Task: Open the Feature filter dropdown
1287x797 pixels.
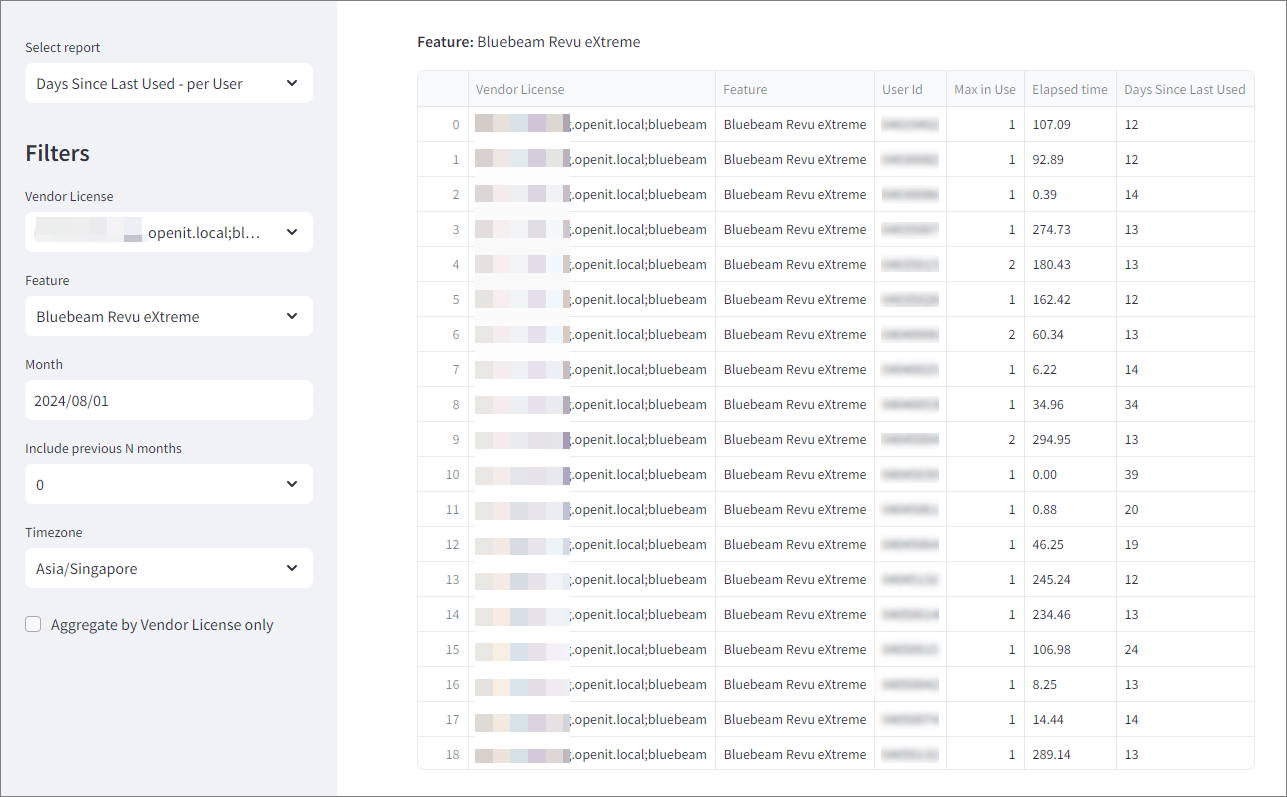Action: coord(168,316)
